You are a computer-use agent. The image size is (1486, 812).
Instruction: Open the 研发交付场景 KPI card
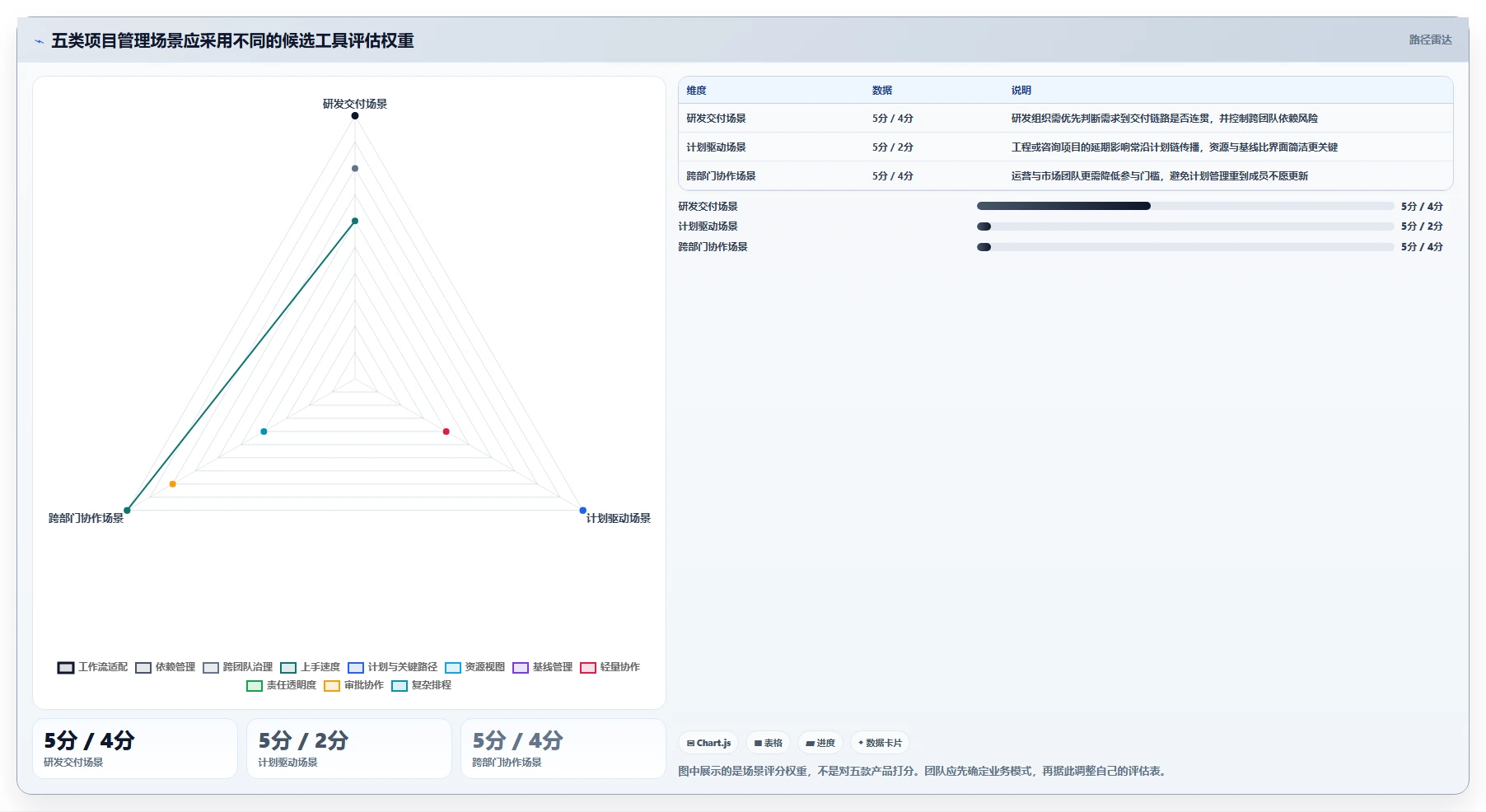point(135,749)
